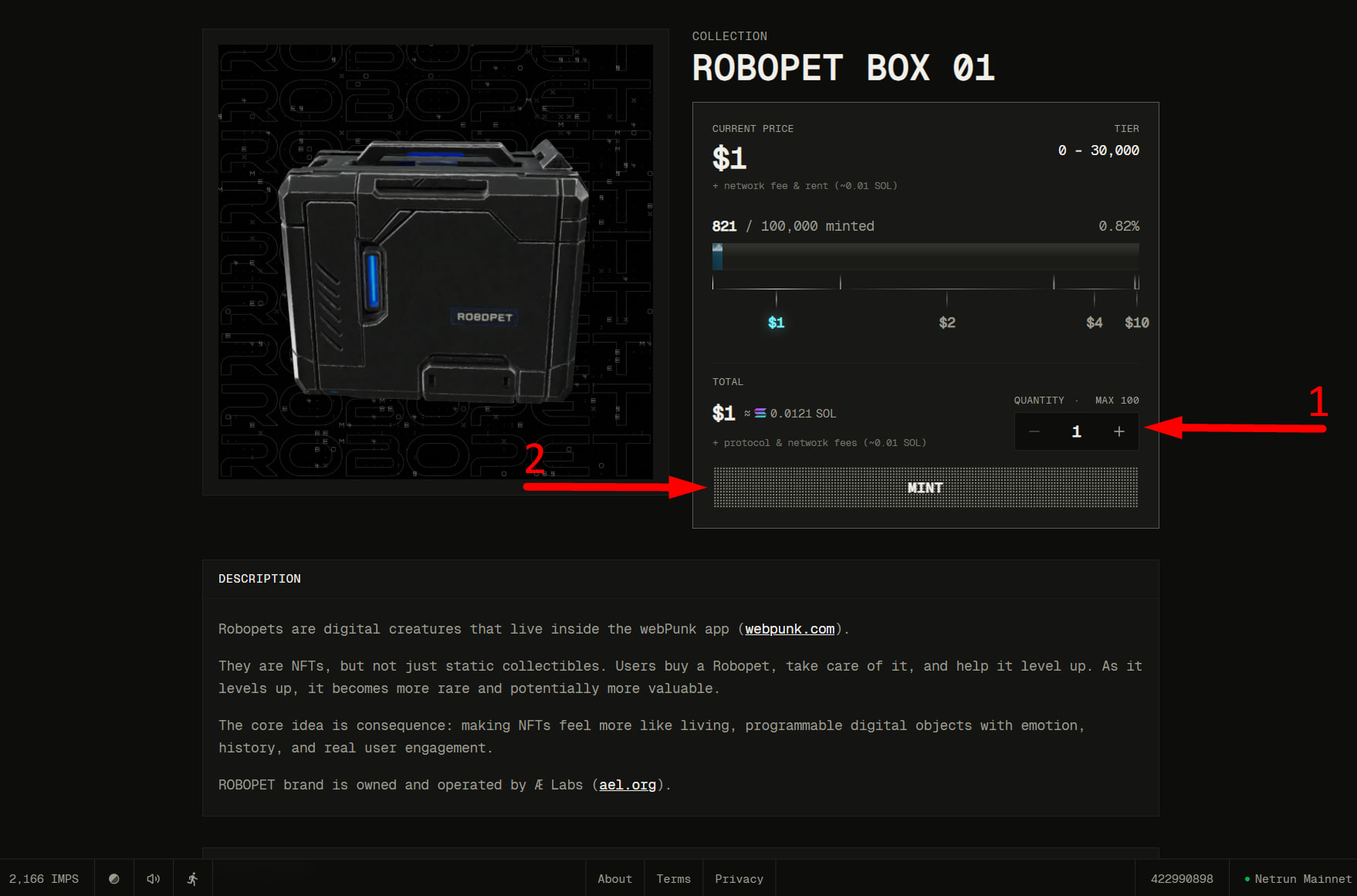Click the Robopet box preview image

click(435, 262)
